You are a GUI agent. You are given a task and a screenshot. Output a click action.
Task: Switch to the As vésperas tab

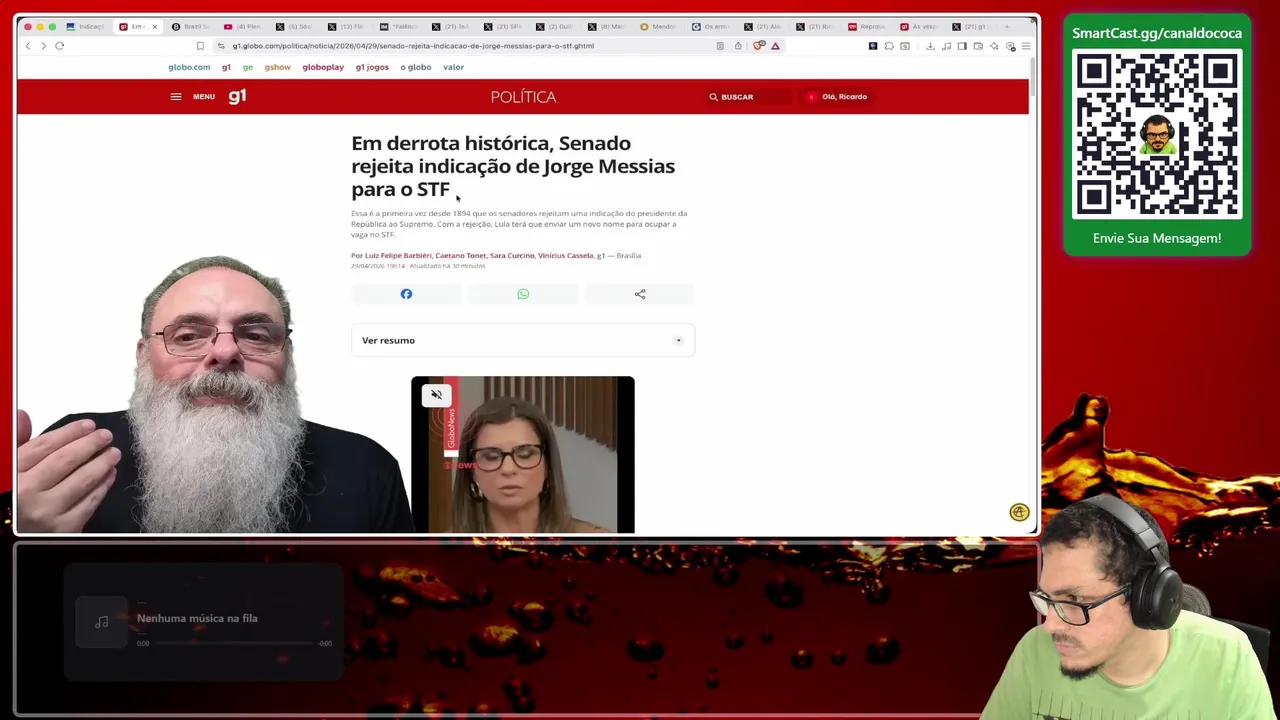pos(918,27)
